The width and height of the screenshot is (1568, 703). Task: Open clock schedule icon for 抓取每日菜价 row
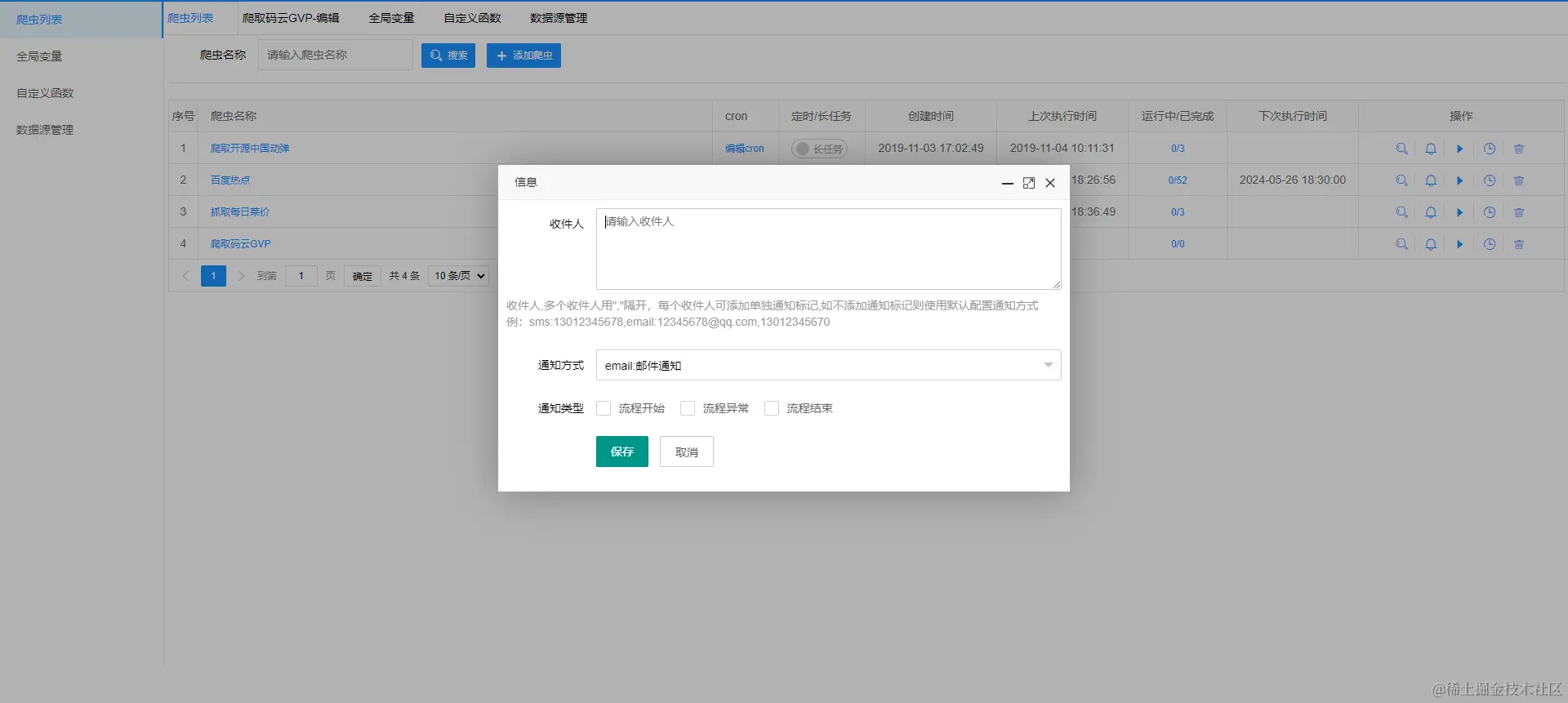[1490, 212]
